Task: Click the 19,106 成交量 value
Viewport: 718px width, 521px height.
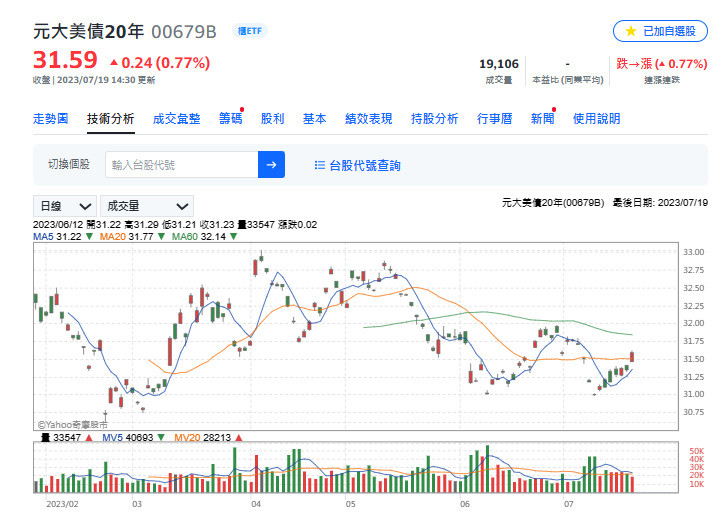Action: (499, 64)
